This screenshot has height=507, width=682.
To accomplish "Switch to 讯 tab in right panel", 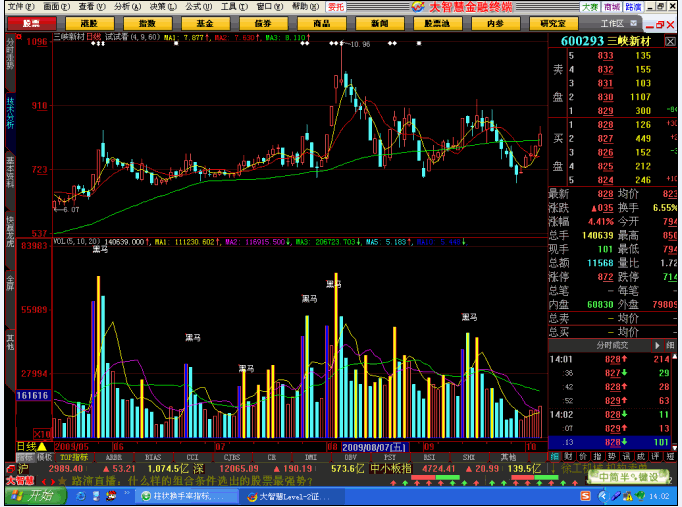I will 626,457.
